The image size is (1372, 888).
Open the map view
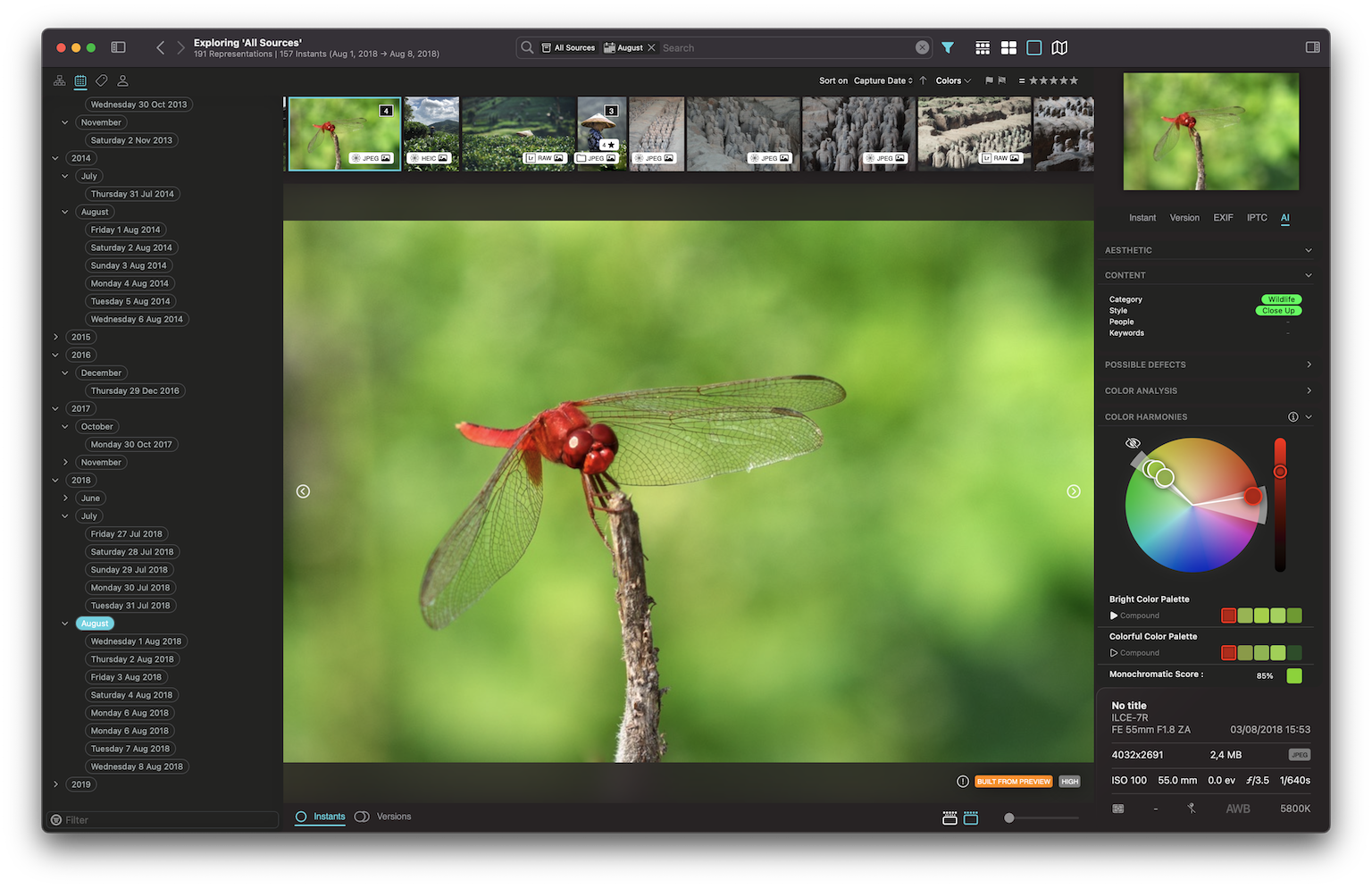click(1059, 47)
